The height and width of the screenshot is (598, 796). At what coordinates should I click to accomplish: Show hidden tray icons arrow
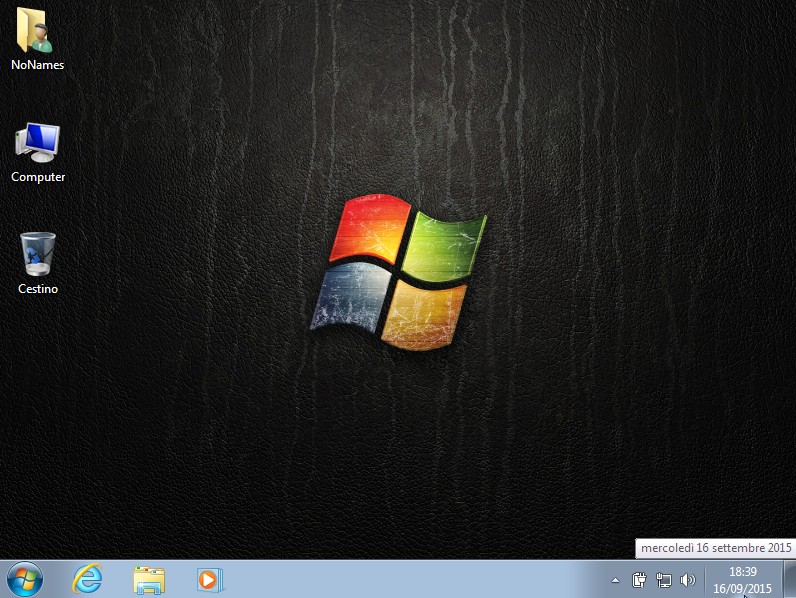[615, 580]
